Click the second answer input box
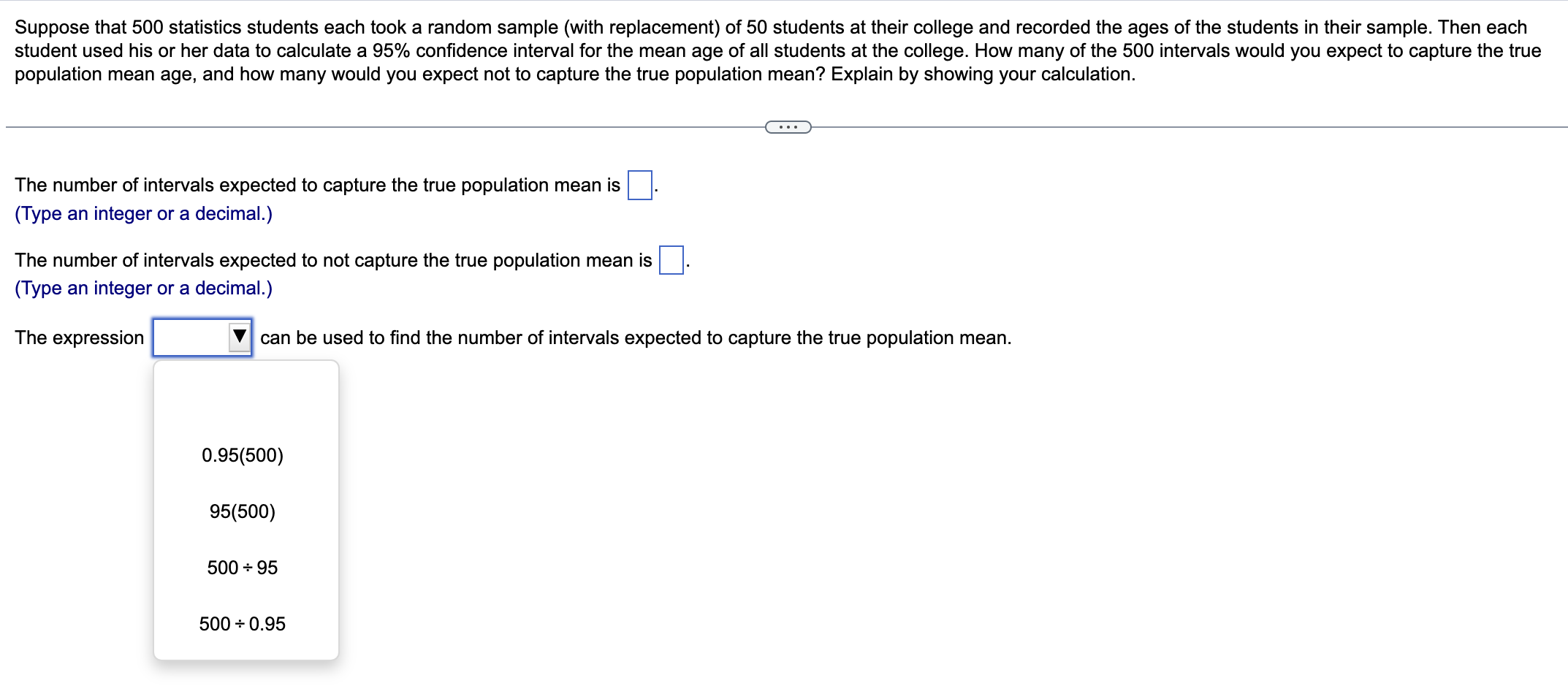This screenshot has height=694, width=1568. pos(670,260)
